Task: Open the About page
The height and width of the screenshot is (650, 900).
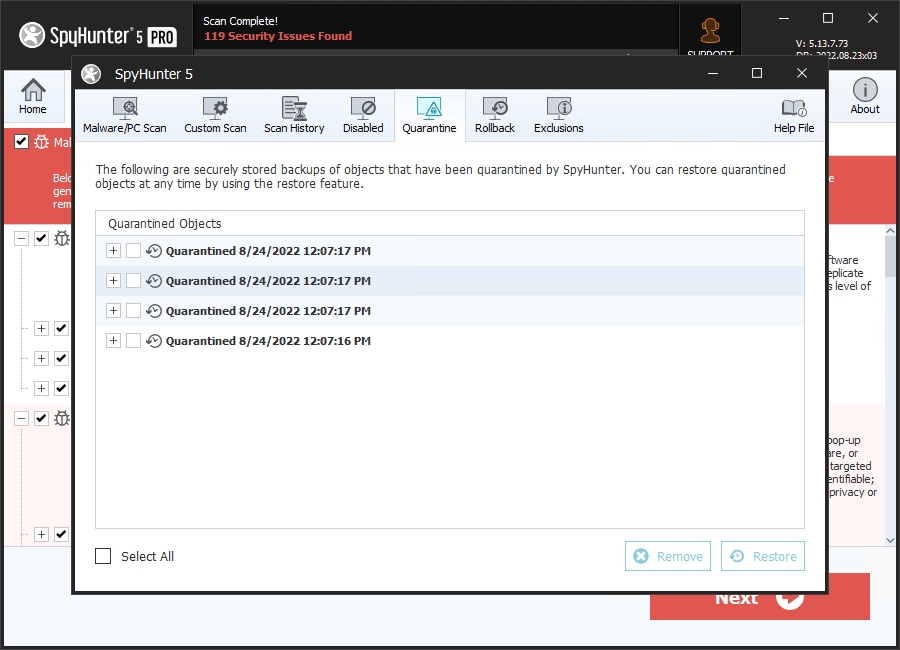Action: tap(865, 97)
